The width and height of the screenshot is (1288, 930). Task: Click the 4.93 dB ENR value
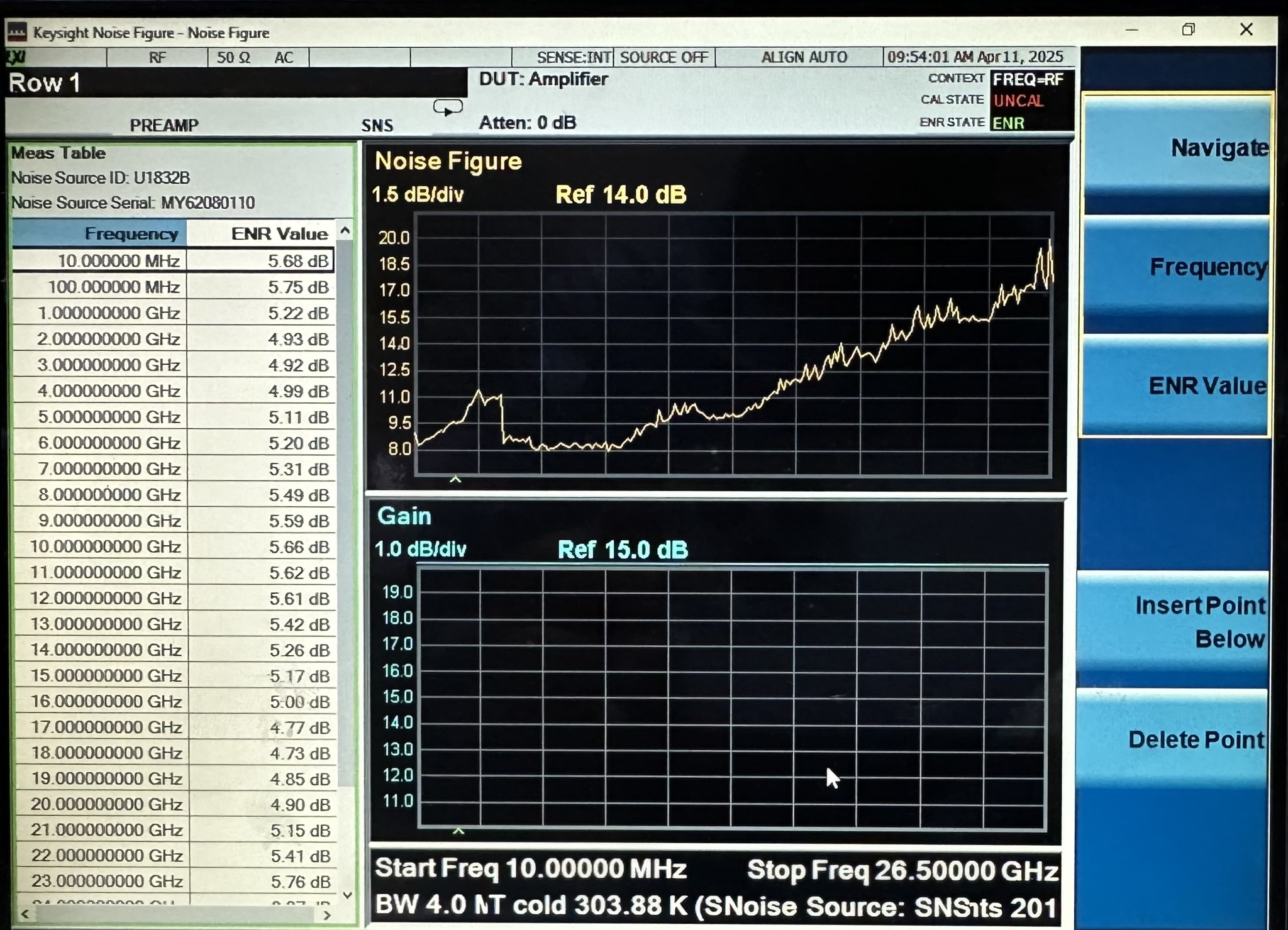pyautogui.click(x=298, y=340)
